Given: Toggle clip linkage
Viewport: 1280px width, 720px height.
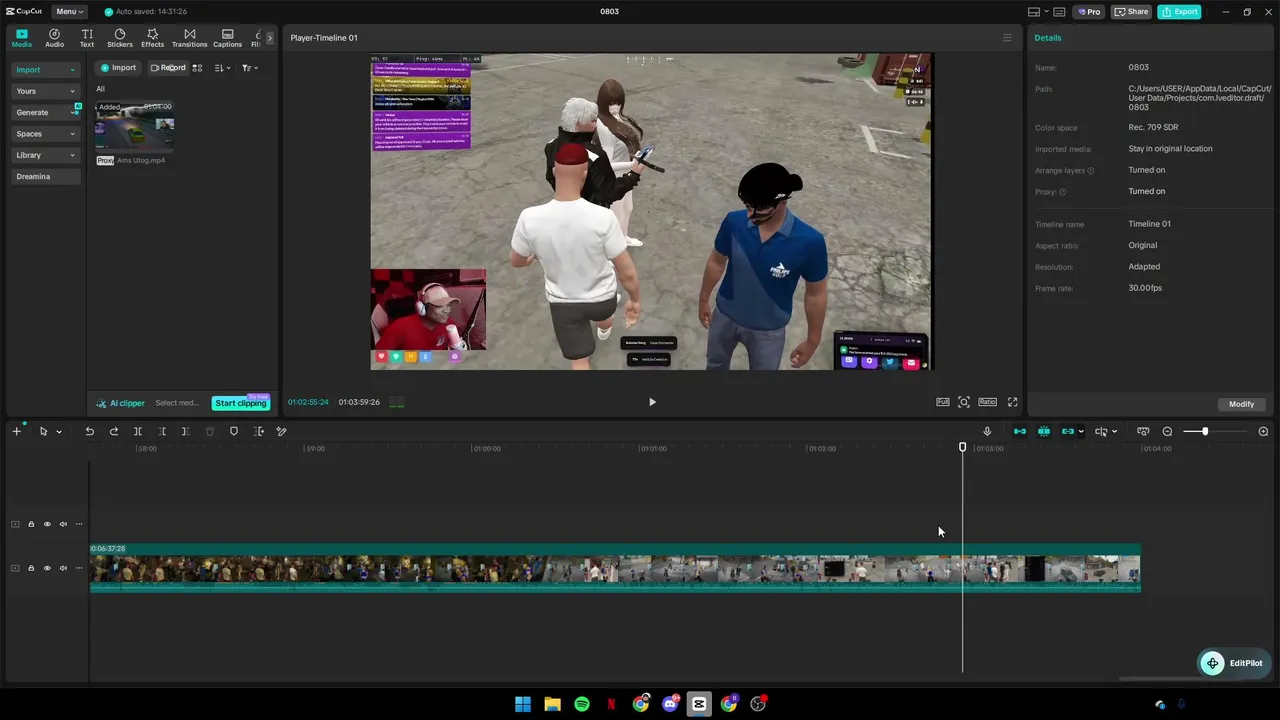Looking at the screenshot, I should 1068,431.
